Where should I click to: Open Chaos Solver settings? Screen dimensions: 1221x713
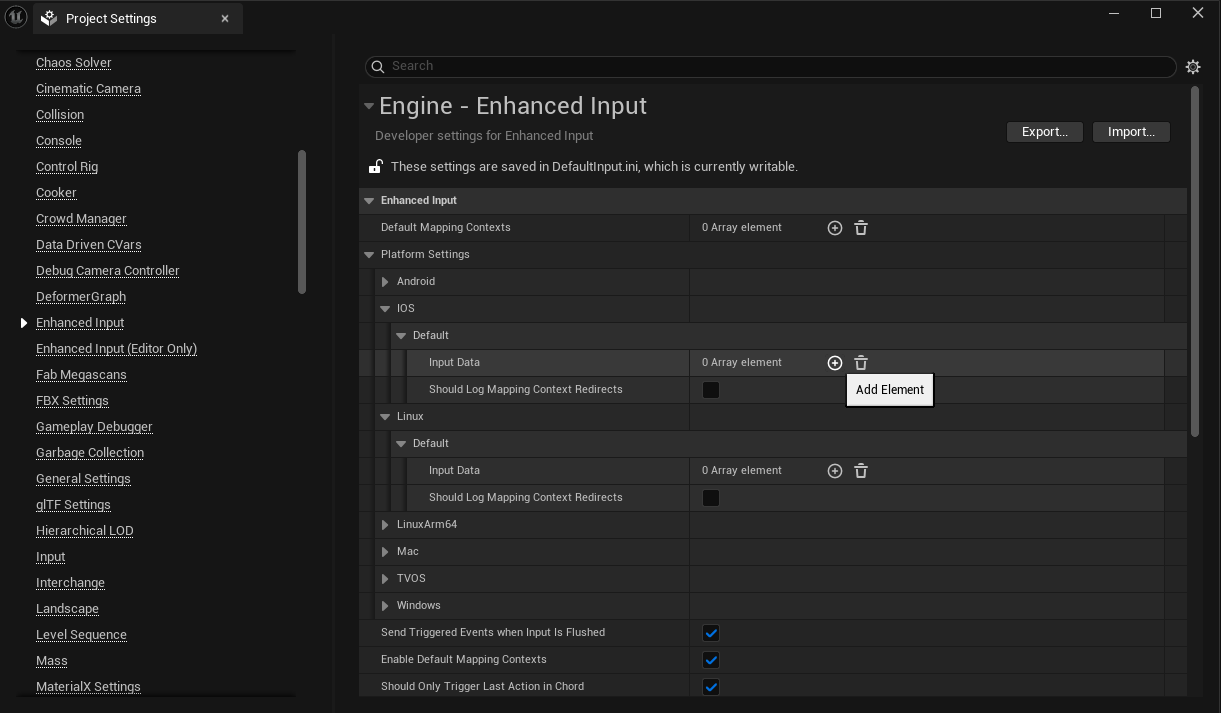pyautogui.click(x=74, y=62)
